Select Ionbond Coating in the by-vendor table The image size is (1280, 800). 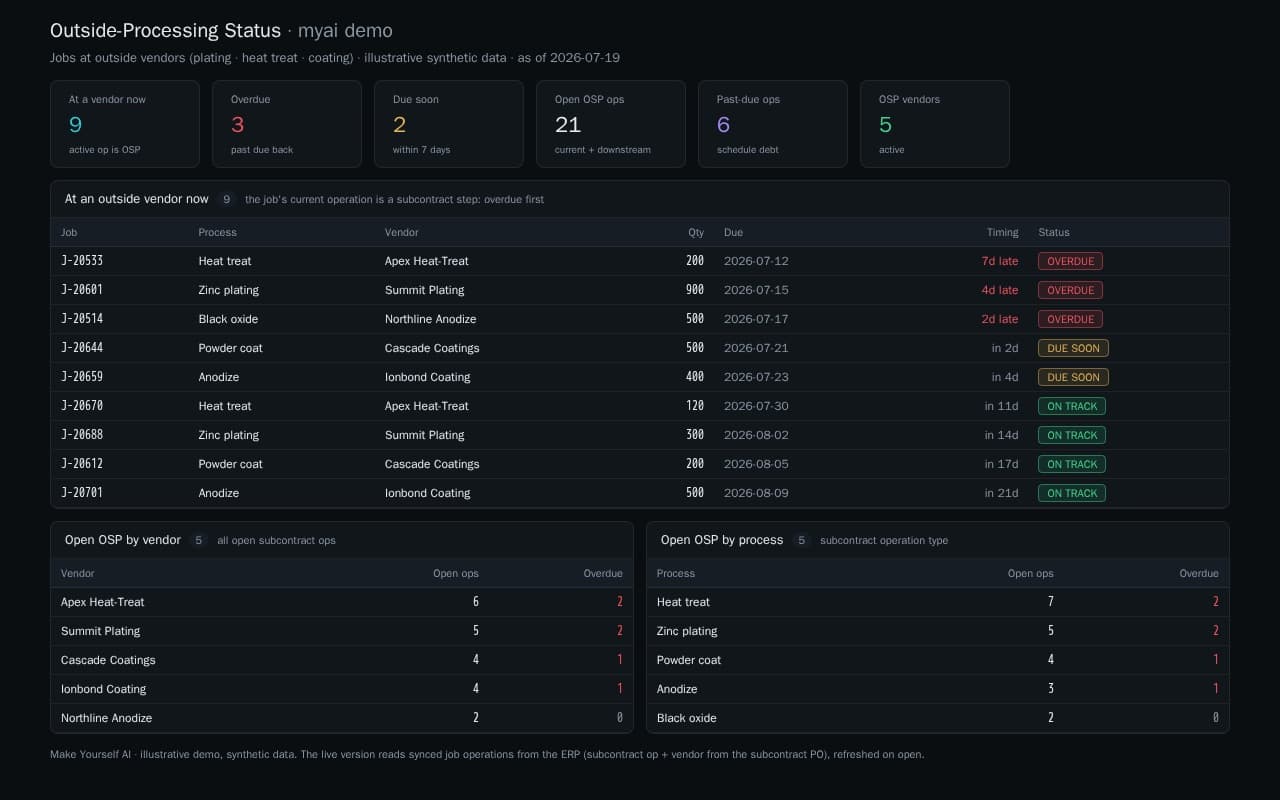tap(342, 689)
